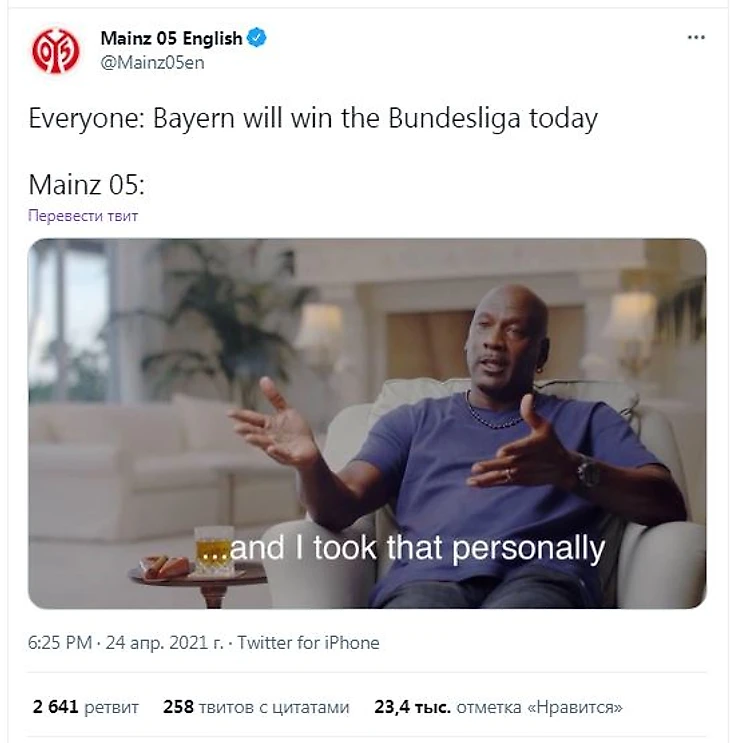Click the 6:25 PM timestamp
Image resolution: width=730 pixels, height=743 pixels.
point(60,643)
